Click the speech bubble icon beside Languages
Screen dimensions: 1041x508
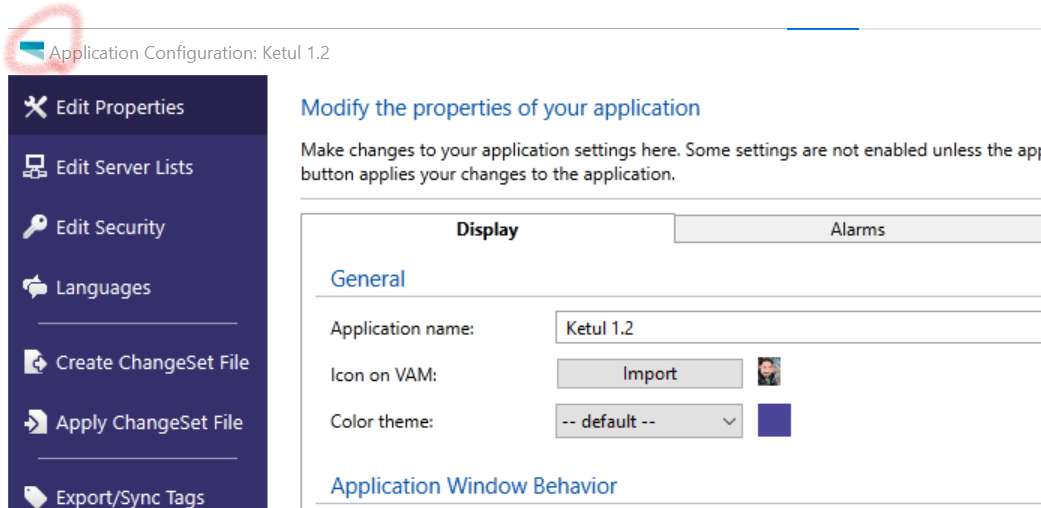coord(35,288)
